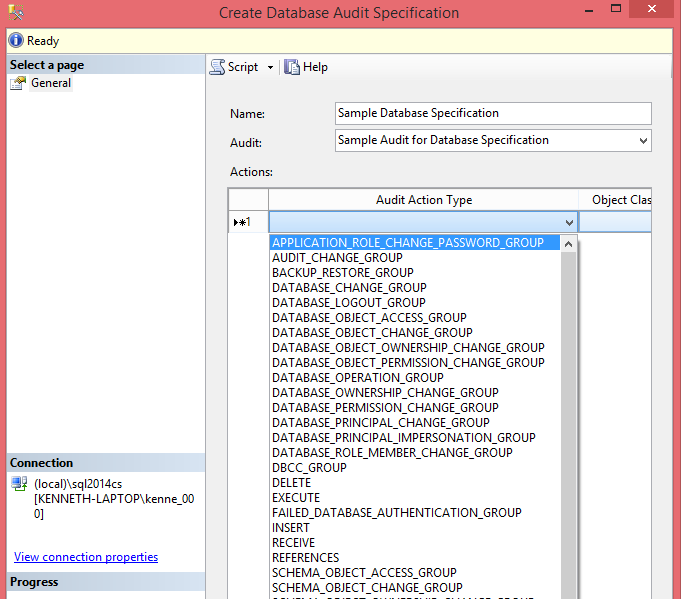
Task: Click the server connection icon
Action: (18, 484)
